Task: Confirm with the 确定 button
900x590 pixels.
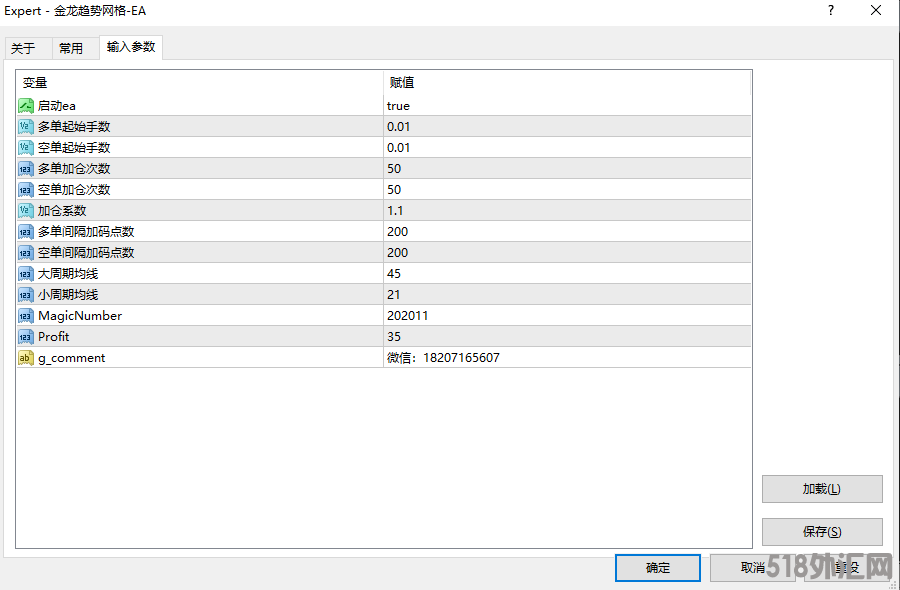Action: click(658, 568)
